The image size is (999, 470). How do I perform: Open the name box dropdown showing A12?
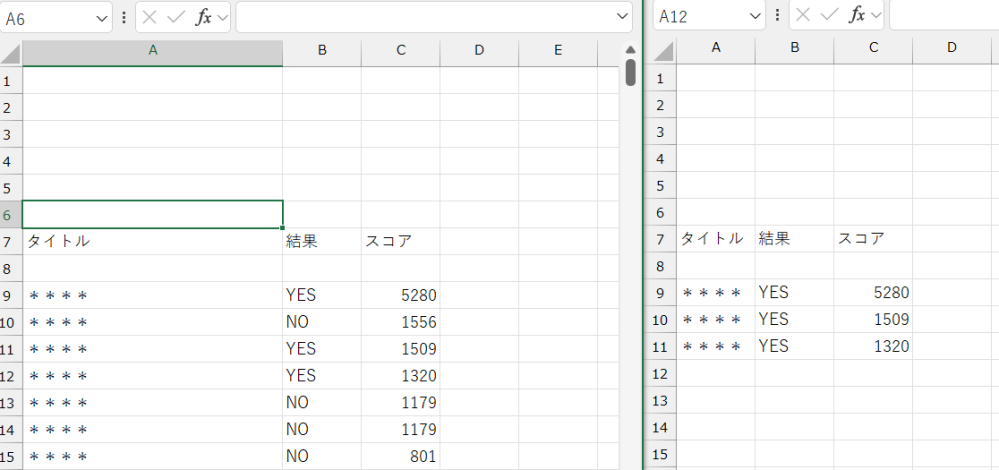[755, 15]
